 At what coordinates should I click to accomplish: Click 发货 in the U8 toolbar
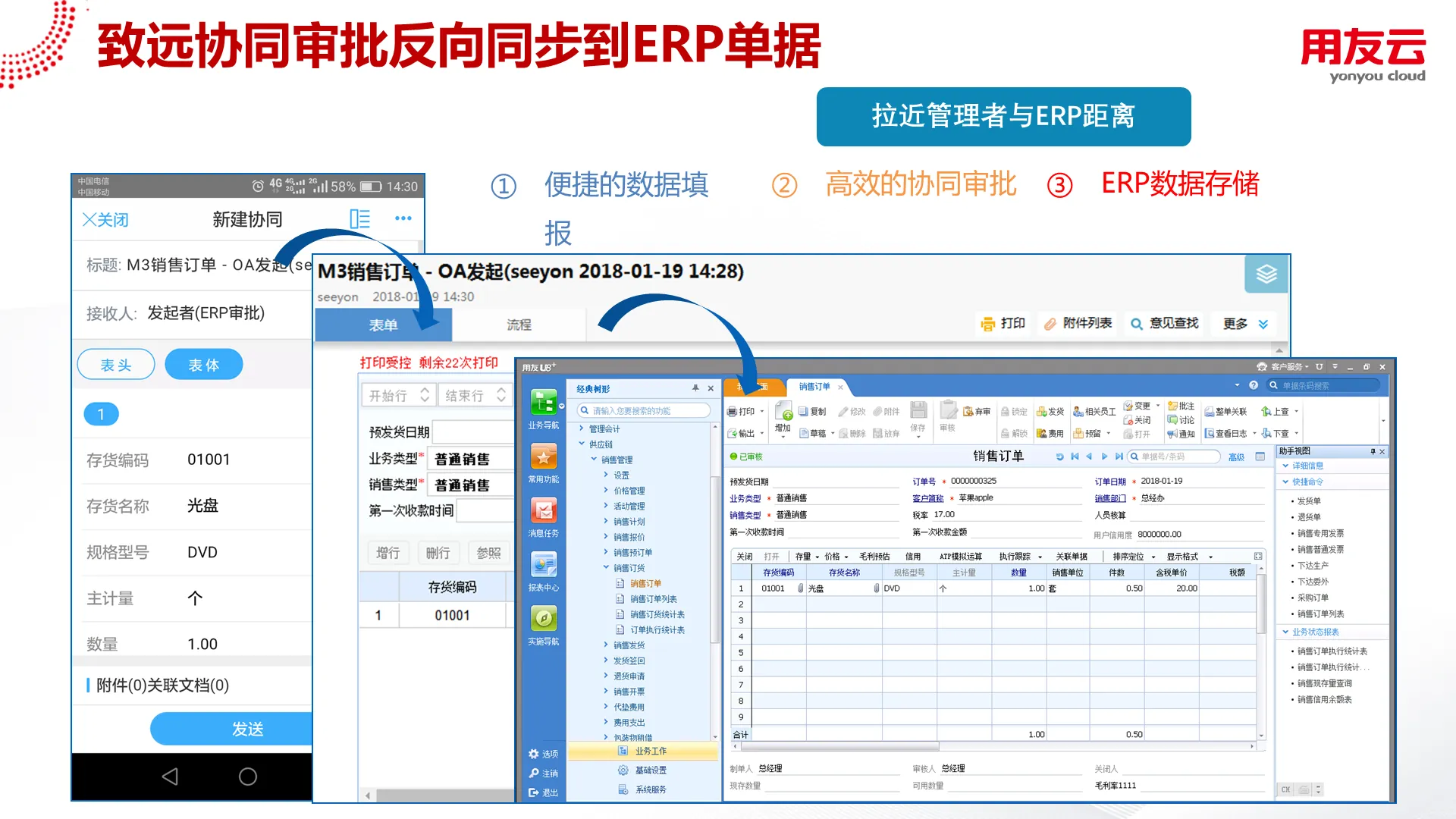coord(1050,412)
